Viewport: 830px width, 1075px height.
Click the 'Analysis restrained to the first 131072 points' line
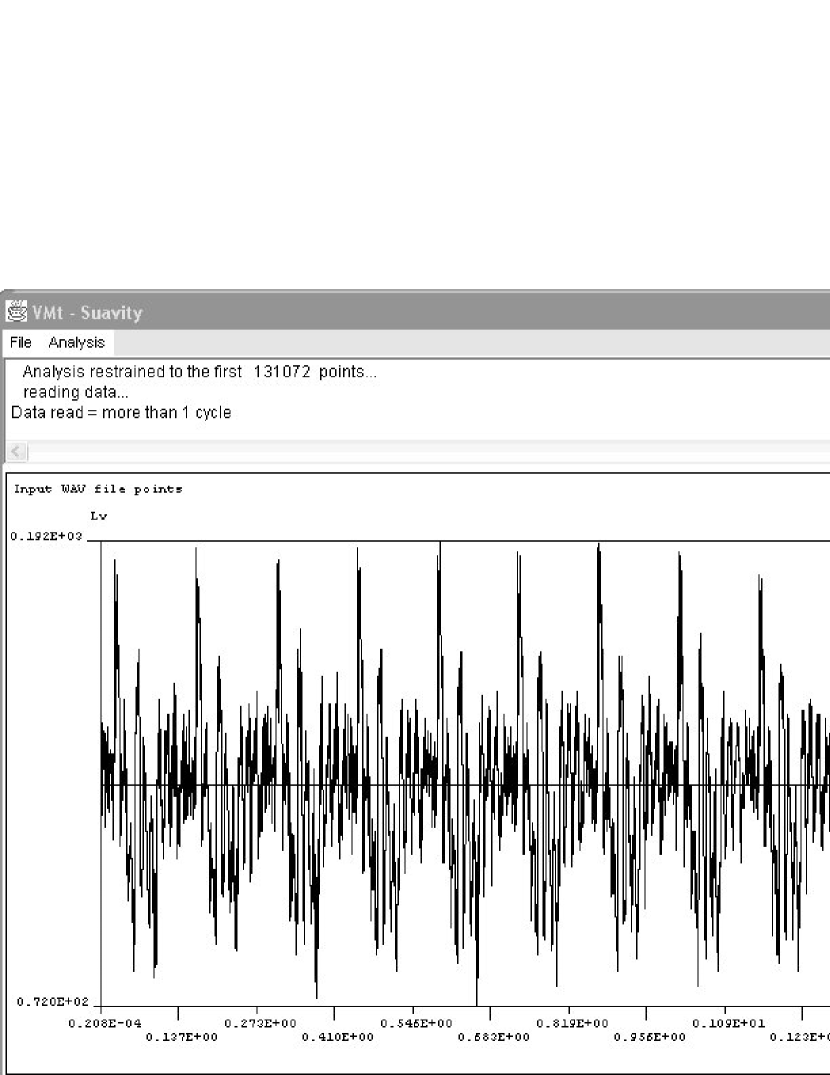[x=199, y=372]
